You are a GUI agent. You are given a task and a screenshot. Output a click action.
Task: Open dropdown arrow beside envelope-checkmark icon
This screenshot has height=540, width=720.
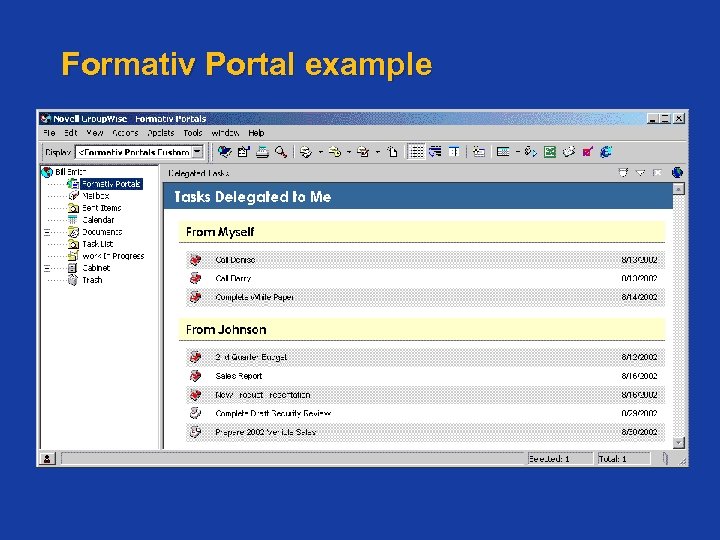377,152
